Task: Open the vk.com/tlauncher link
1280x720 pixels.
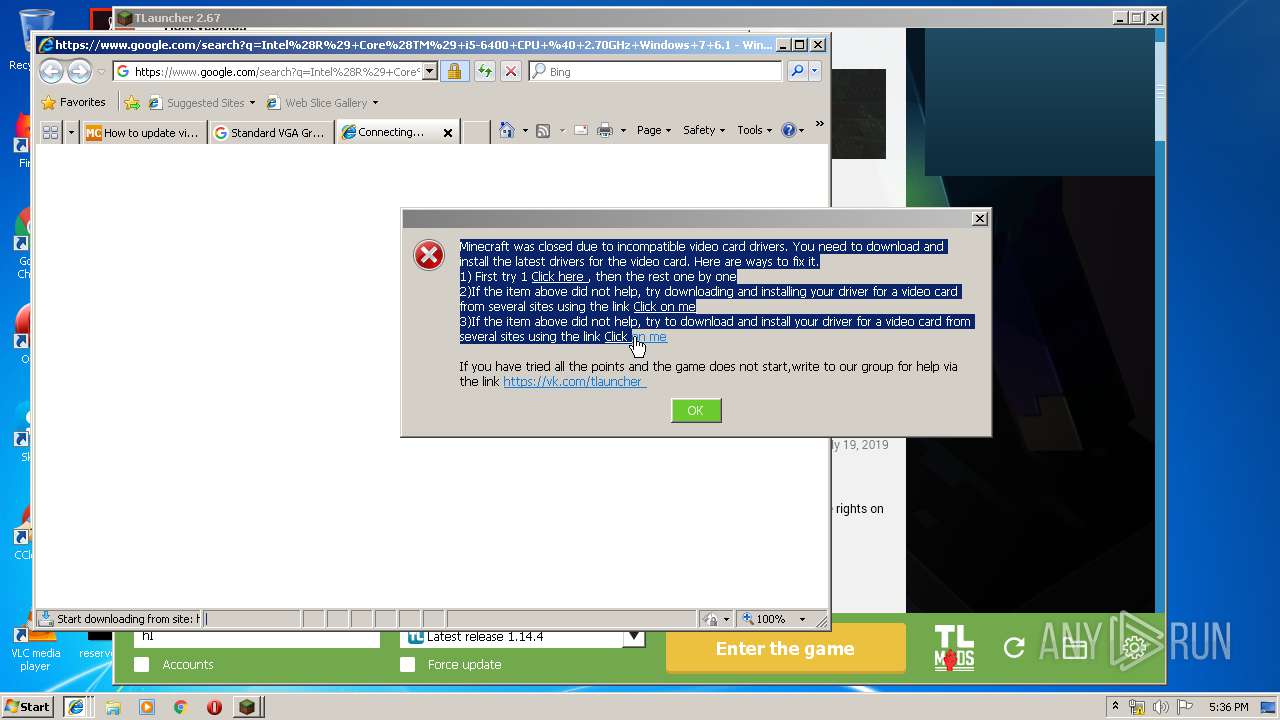Action: click(x=574, y=382)
